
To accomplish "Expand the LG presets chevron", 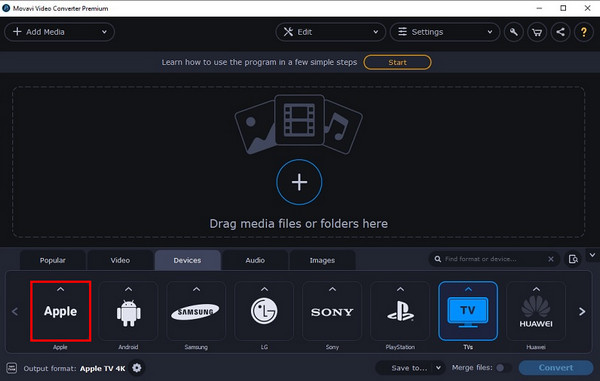I will [264, 290].
